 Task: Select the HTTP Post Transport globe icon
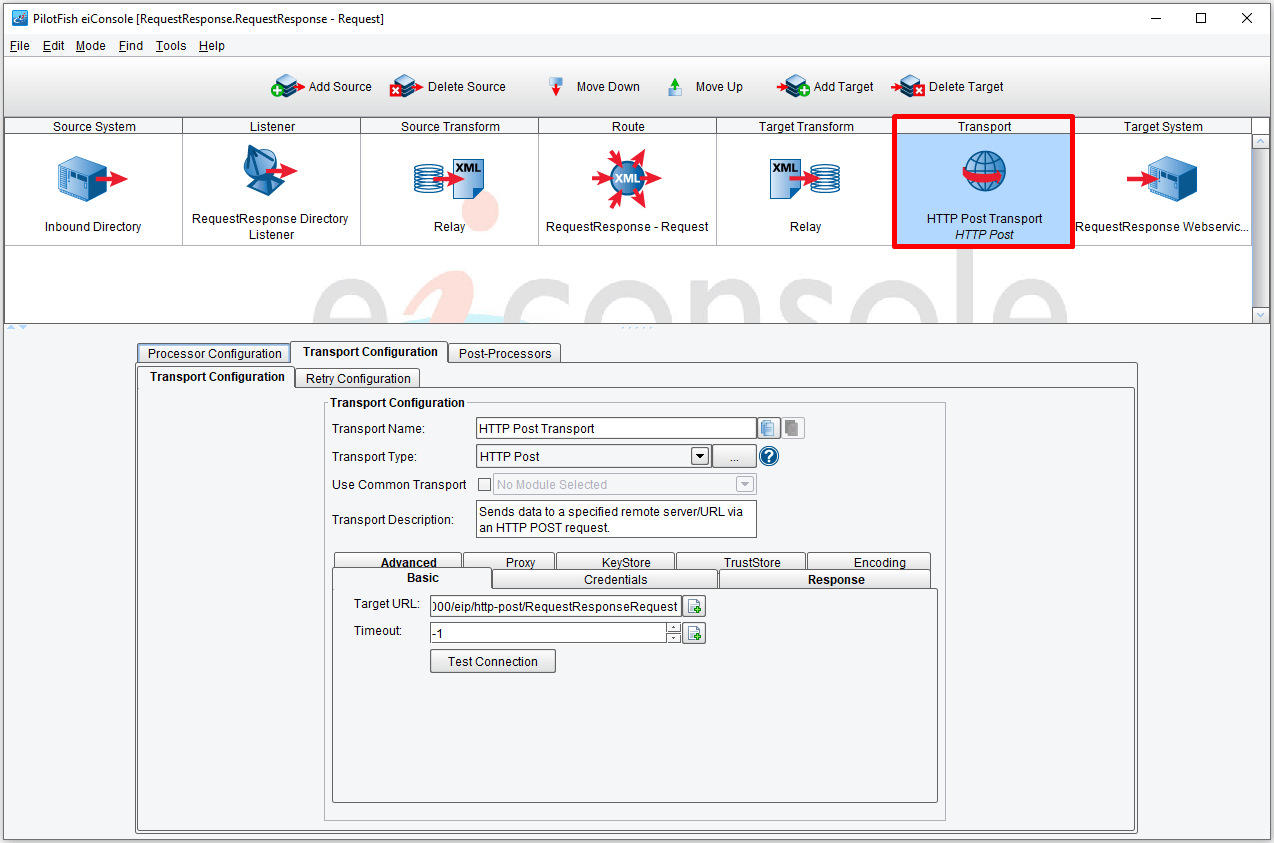point(984,172)
